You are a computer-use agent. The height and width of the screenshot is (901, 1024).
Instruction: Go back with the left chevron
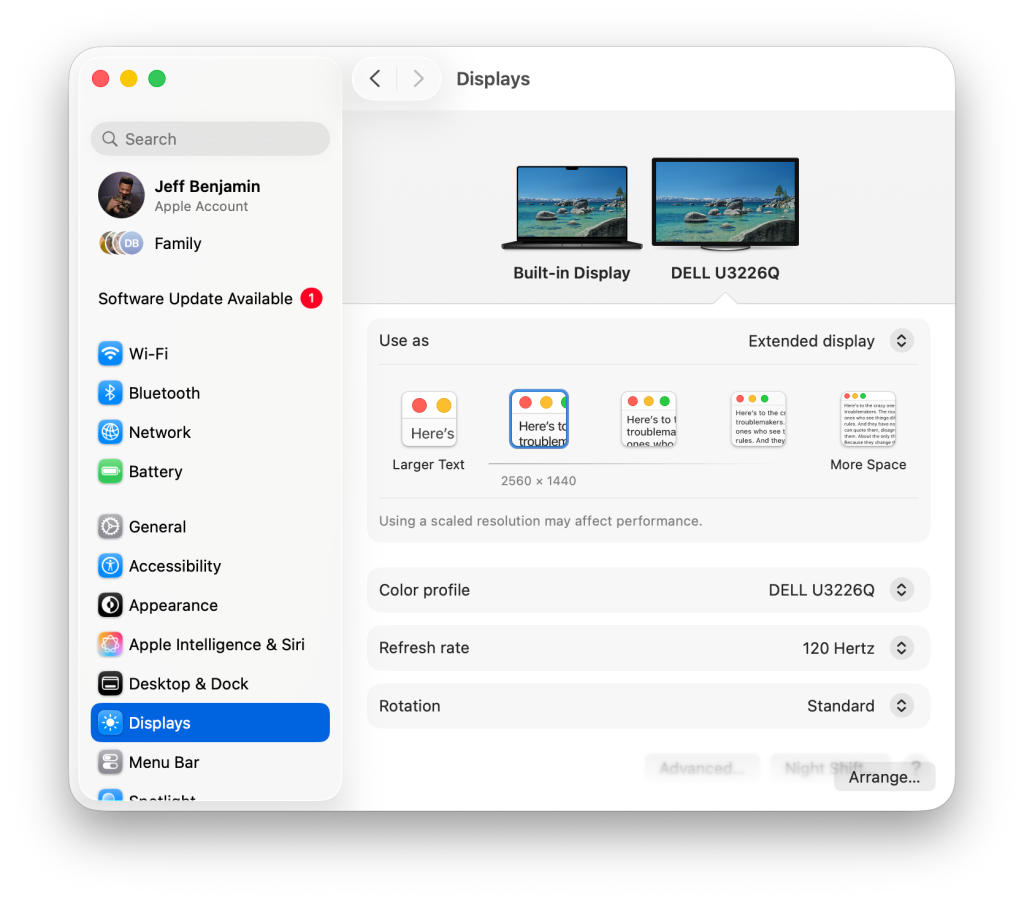click(375, 79)
